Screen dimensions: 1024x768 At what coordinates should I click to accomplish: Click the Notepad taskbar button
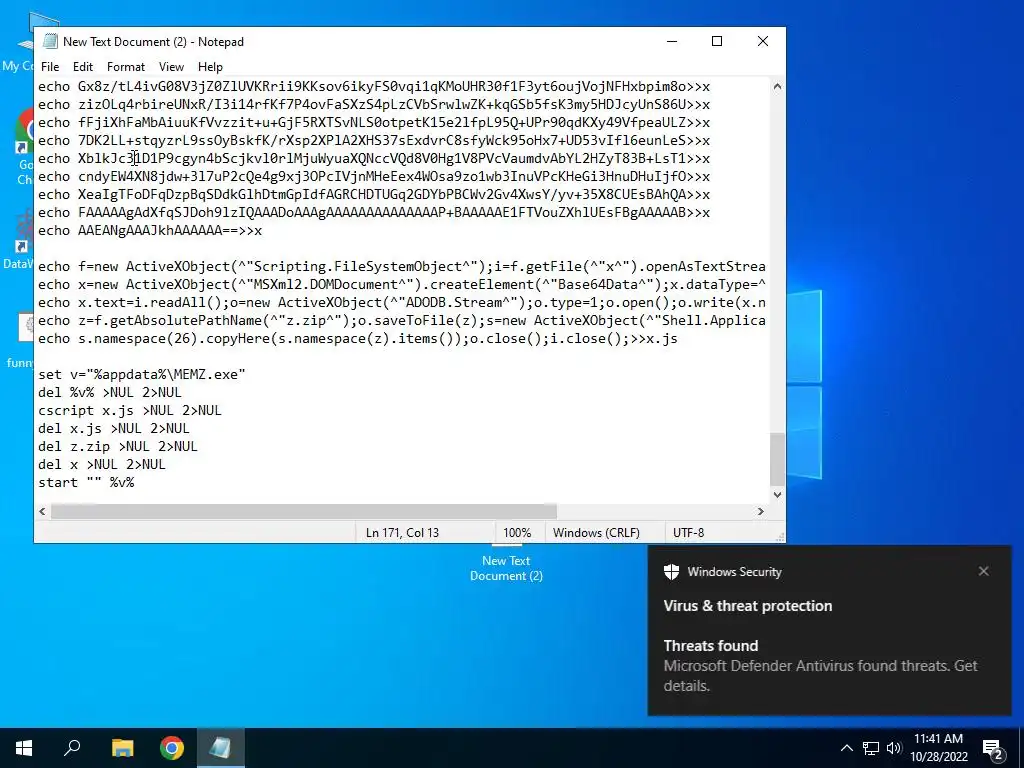pyautogui.click(x=220, y=748)
